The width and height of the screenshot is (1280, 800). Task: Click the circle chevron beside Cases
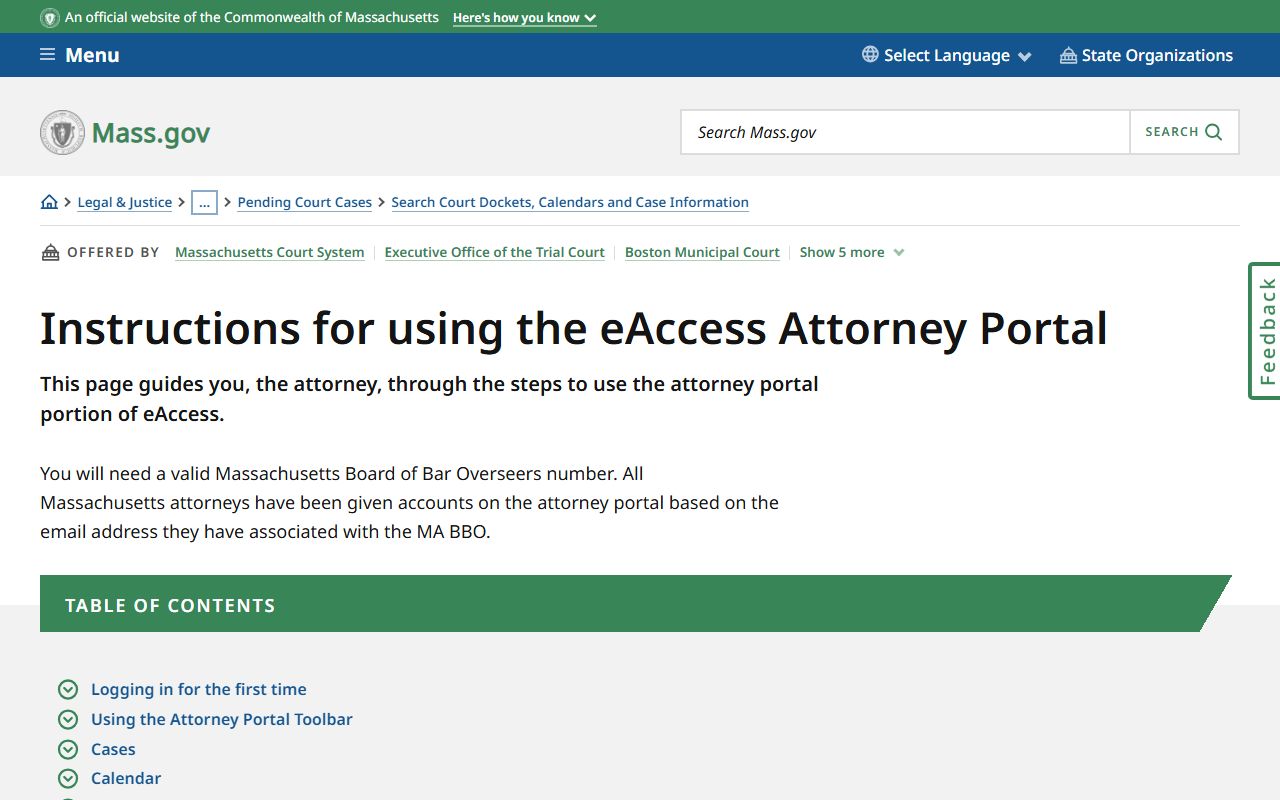68,749
